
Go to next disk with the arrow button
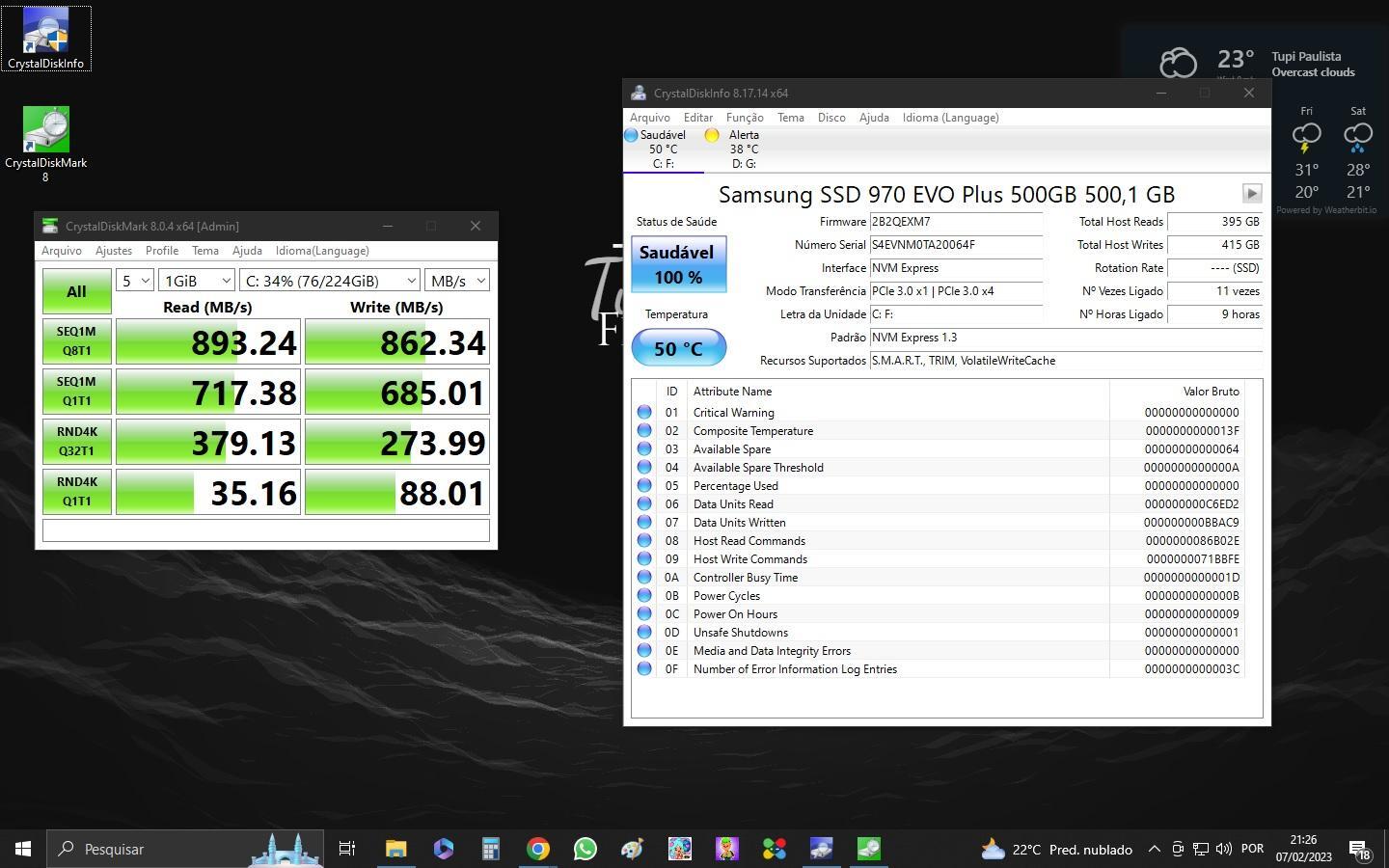click(x=1252, y=193)
